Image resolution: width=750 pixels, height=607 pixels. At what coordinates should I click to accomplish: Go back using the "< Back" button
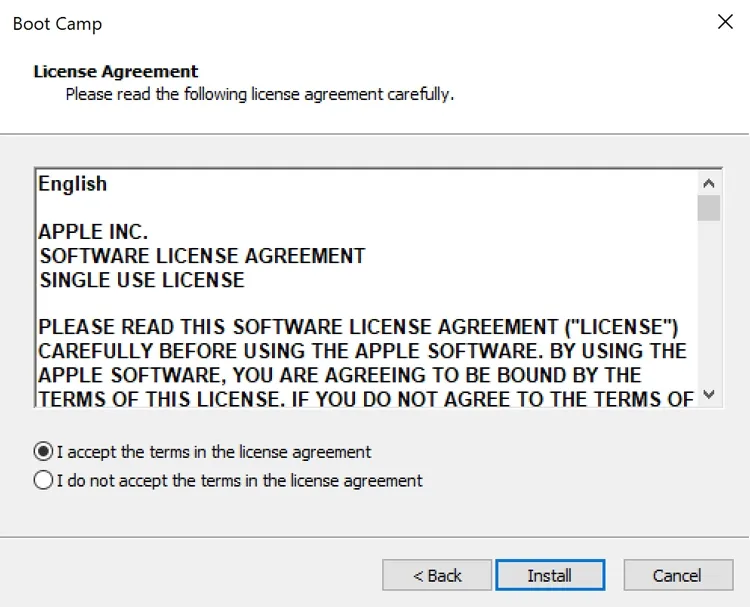pyautogui.click(x=437, y=575)
